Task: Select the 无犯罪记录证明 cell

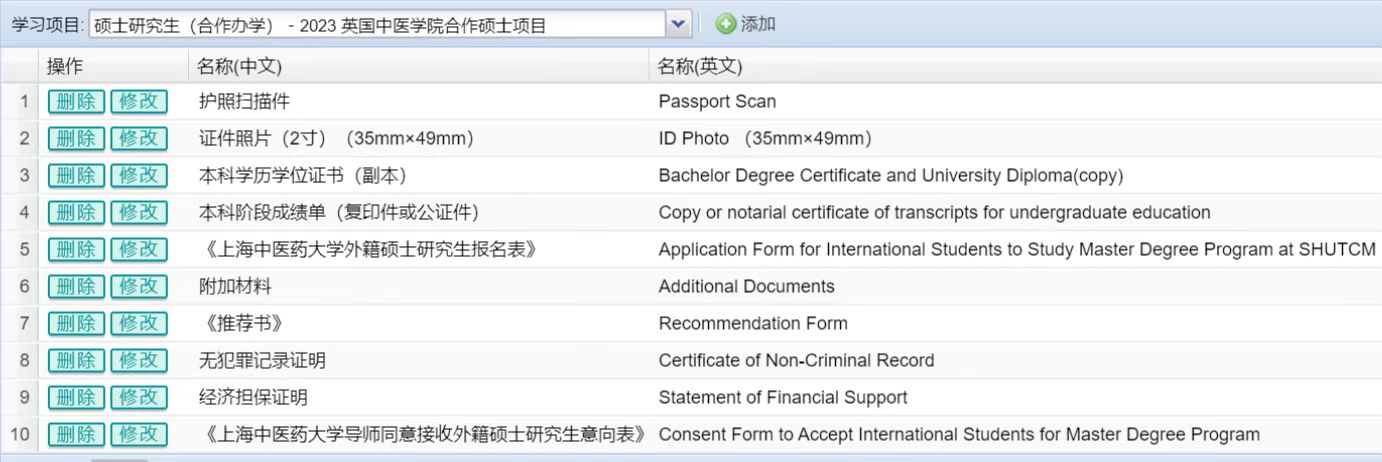Action: tap(418, 360)
